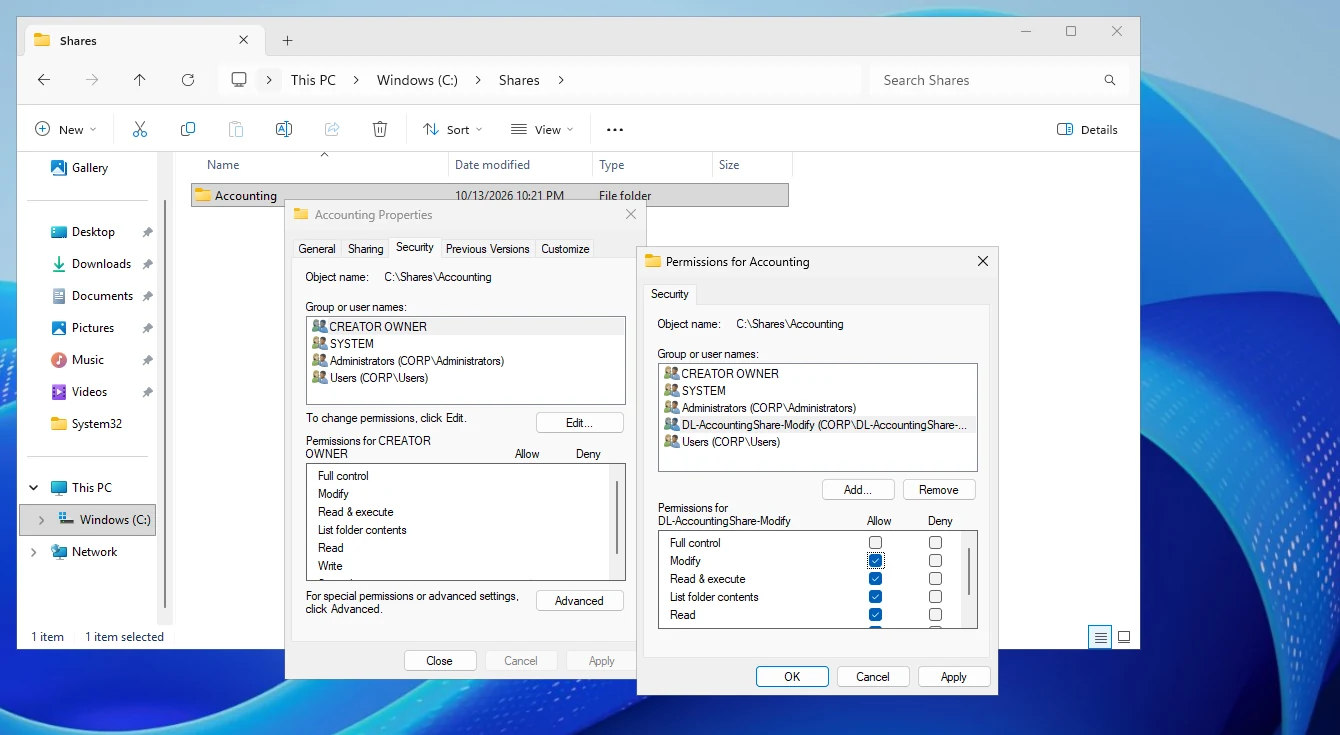Open the Previous Versions tab

coord(488,249)
